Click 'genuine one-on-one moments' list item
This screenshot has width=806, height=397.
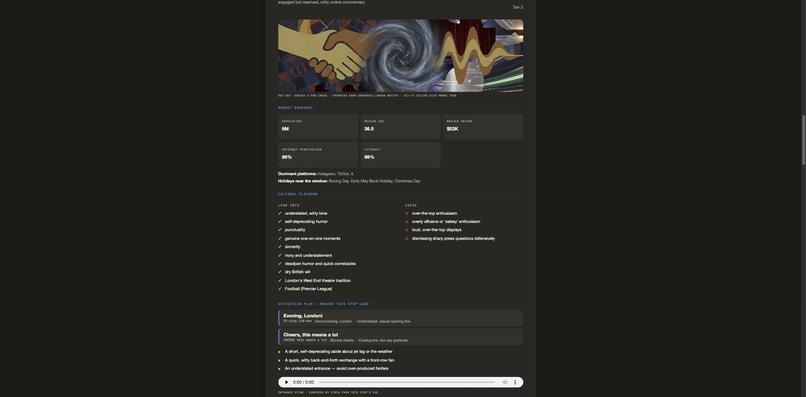click(313, 239)
